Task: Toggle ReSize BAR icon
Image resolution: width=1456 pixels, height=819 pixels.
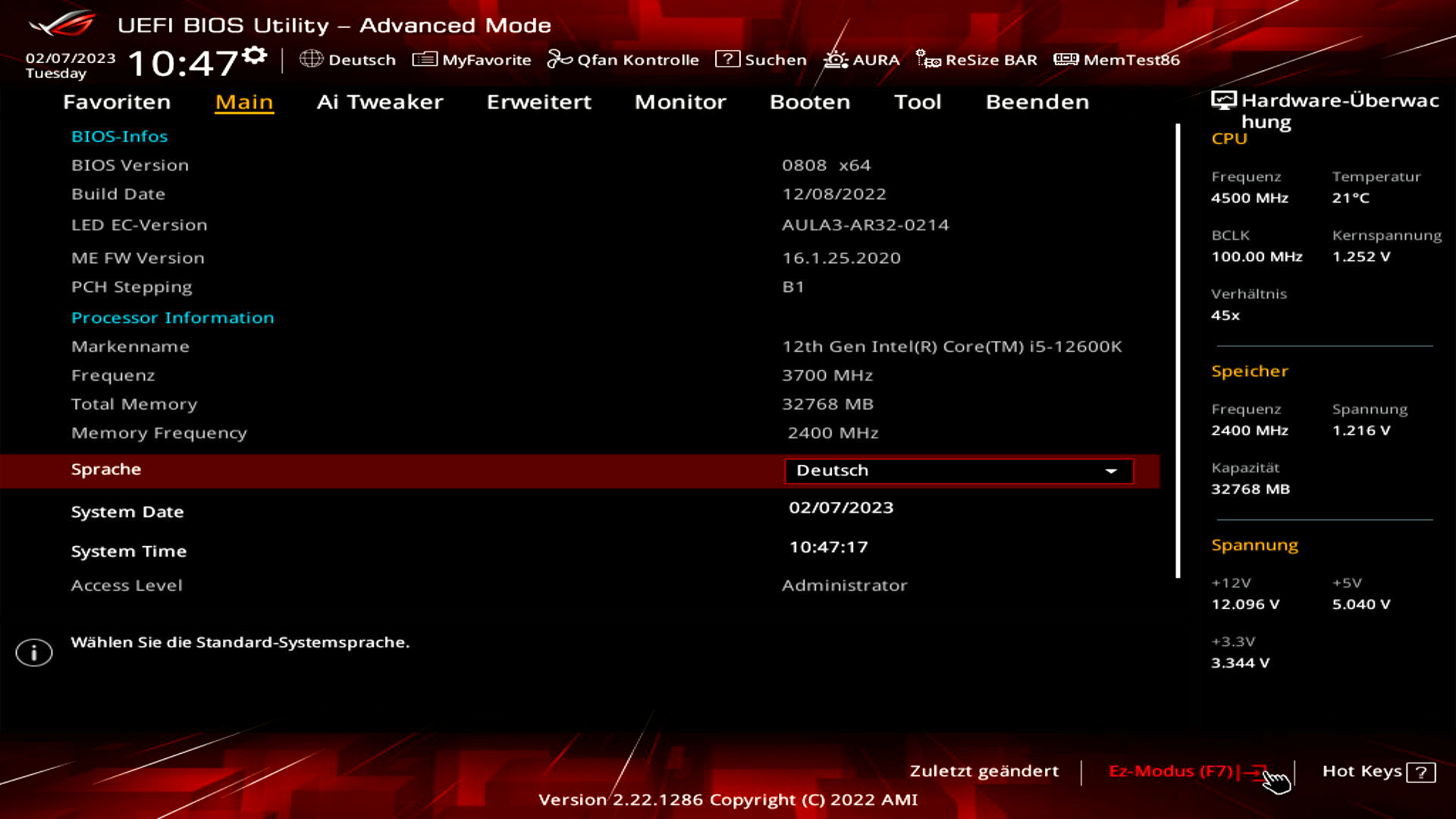Action: (928, 59)
